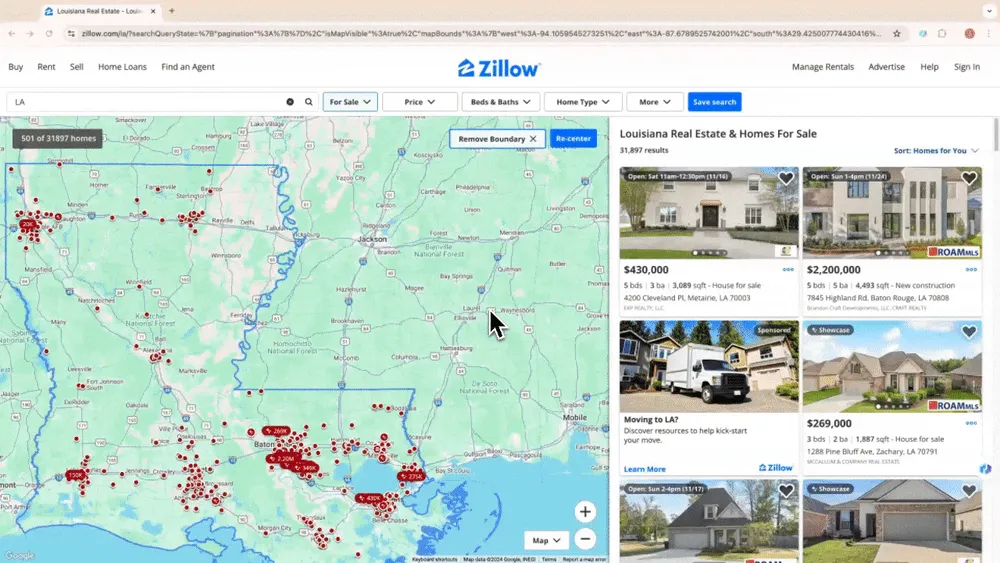The image size is (1000, 563).
Task: Click the listings panel scrollbar
Action: [x=996, y=134]
